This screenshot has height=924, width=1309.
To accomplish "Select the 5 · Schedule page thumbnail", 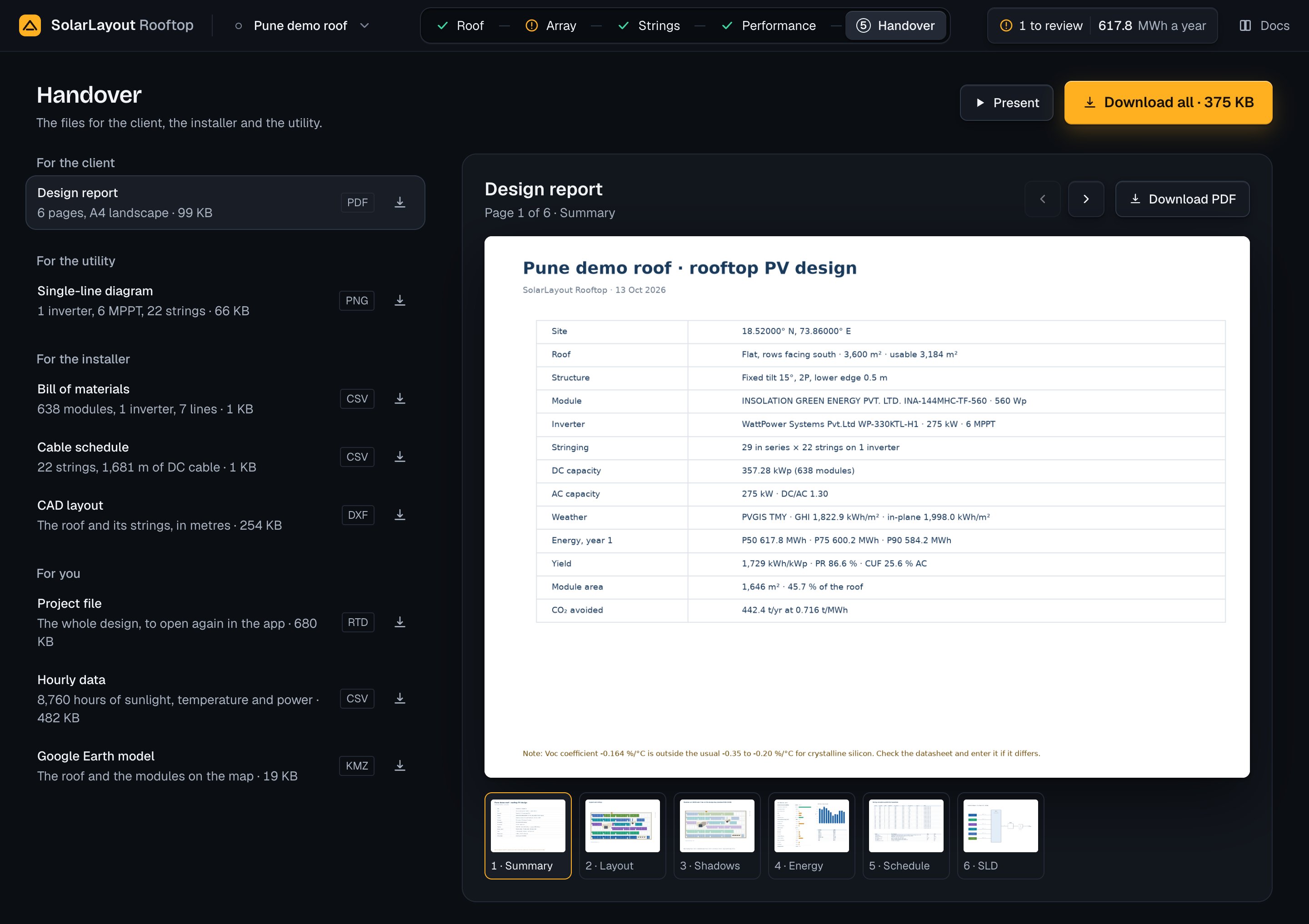I will [x=906, y=836].
